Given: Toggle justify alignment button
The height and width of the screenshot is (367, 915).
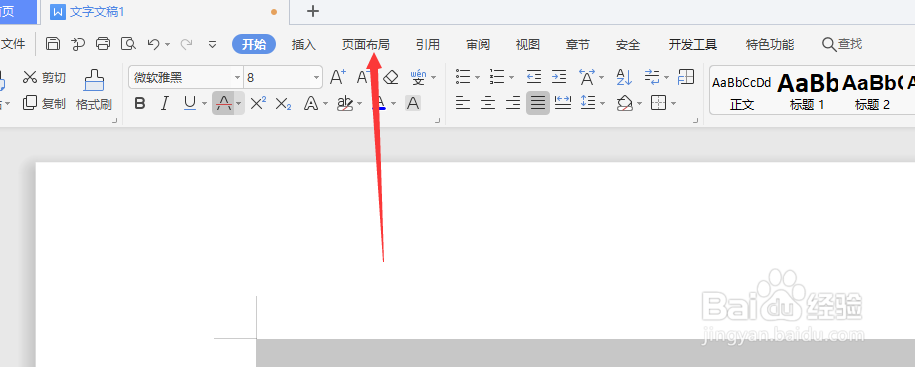Looking at the screenshot, I should (537, 103).
